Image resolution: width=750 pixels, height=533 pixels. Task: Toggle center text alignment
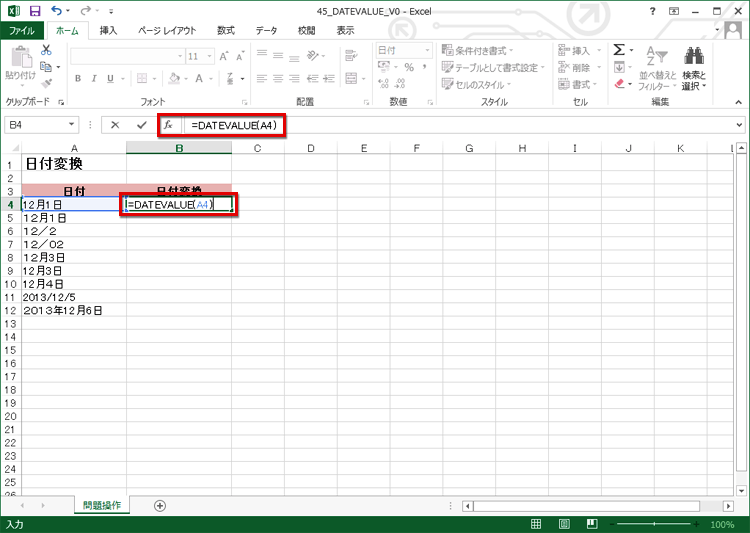click(278, 78)
